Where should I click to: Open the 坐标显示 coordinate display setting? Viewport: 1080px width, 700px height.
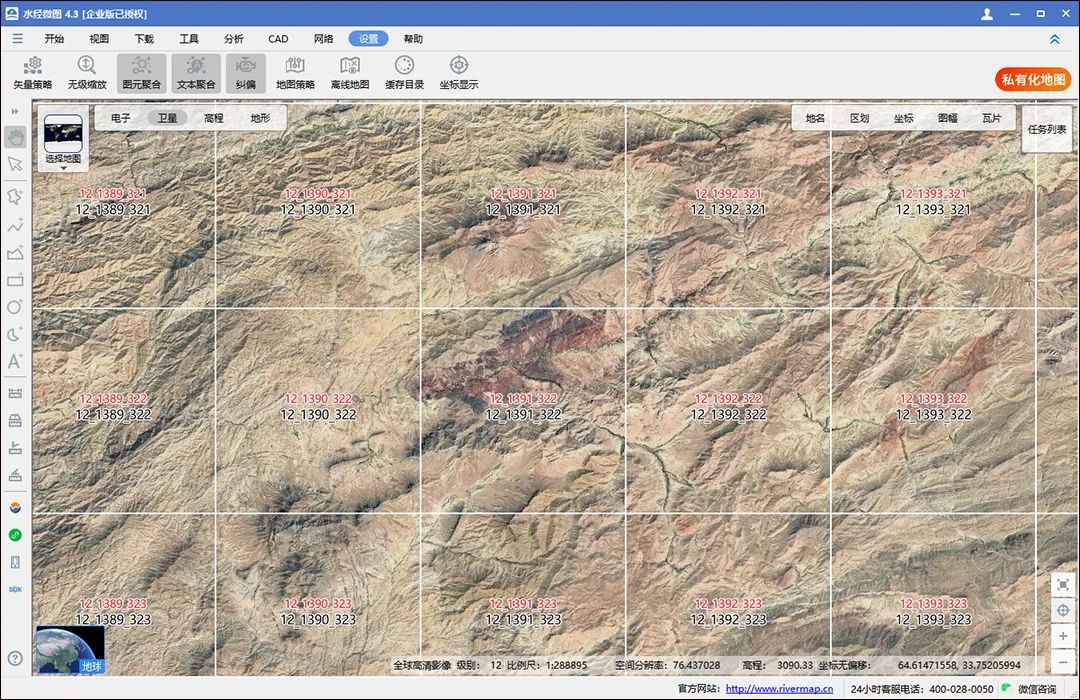[x=459, y=73]
